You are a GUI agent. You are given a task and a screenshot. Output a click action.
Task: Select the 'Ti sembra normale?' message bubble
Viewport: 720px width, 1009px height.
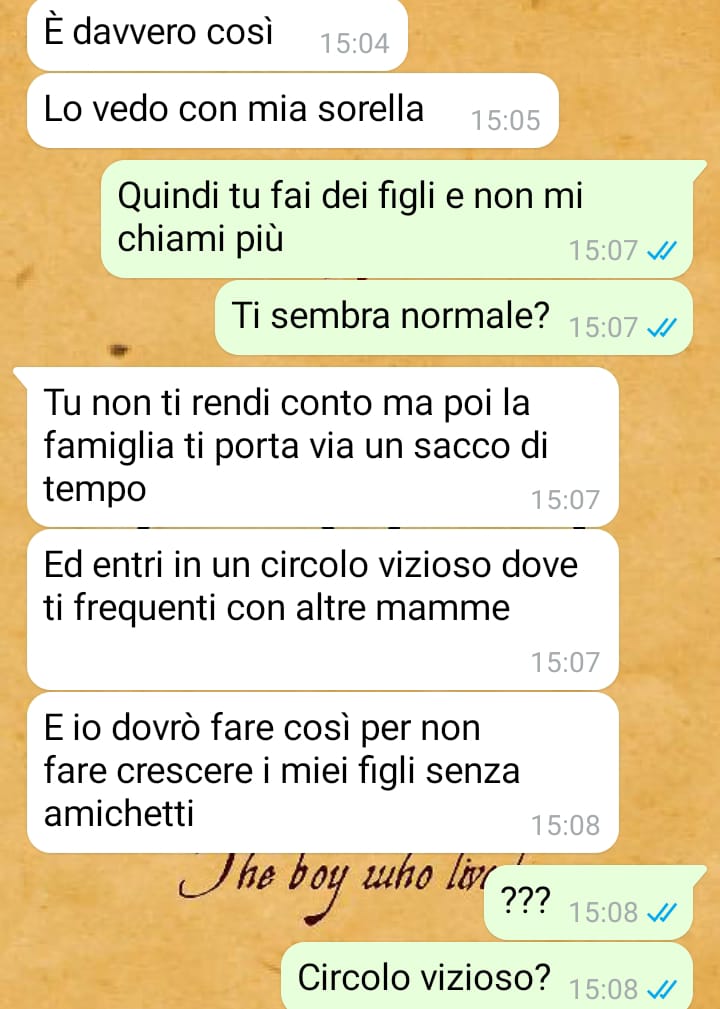pos(454,317)
